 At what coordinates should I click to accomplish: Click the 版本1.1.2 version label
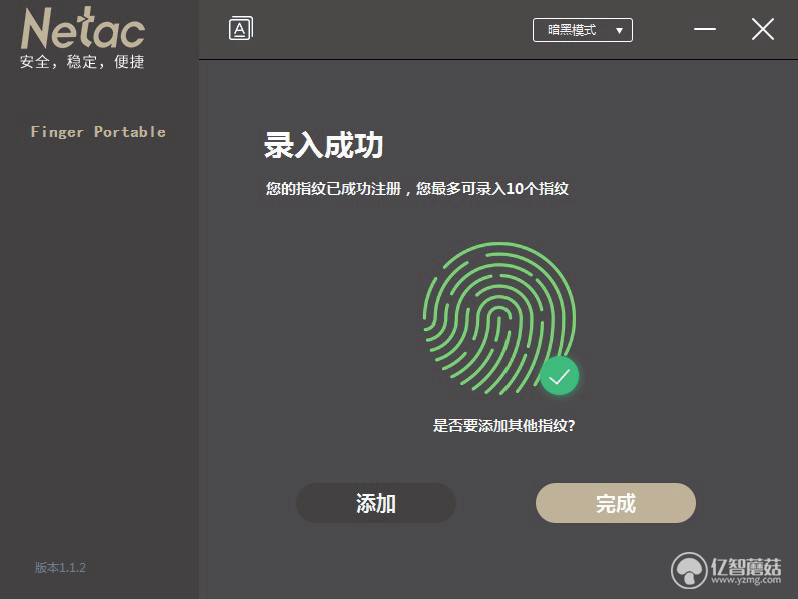[60, 567]
